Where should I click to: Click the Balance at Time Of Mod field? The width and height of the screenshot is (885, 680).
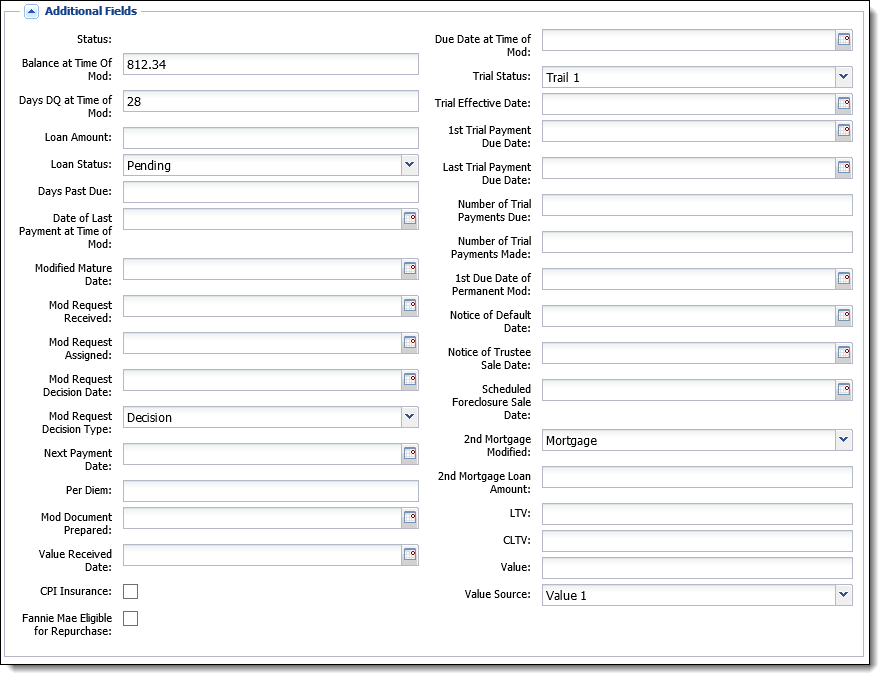(x=271, y=64)
